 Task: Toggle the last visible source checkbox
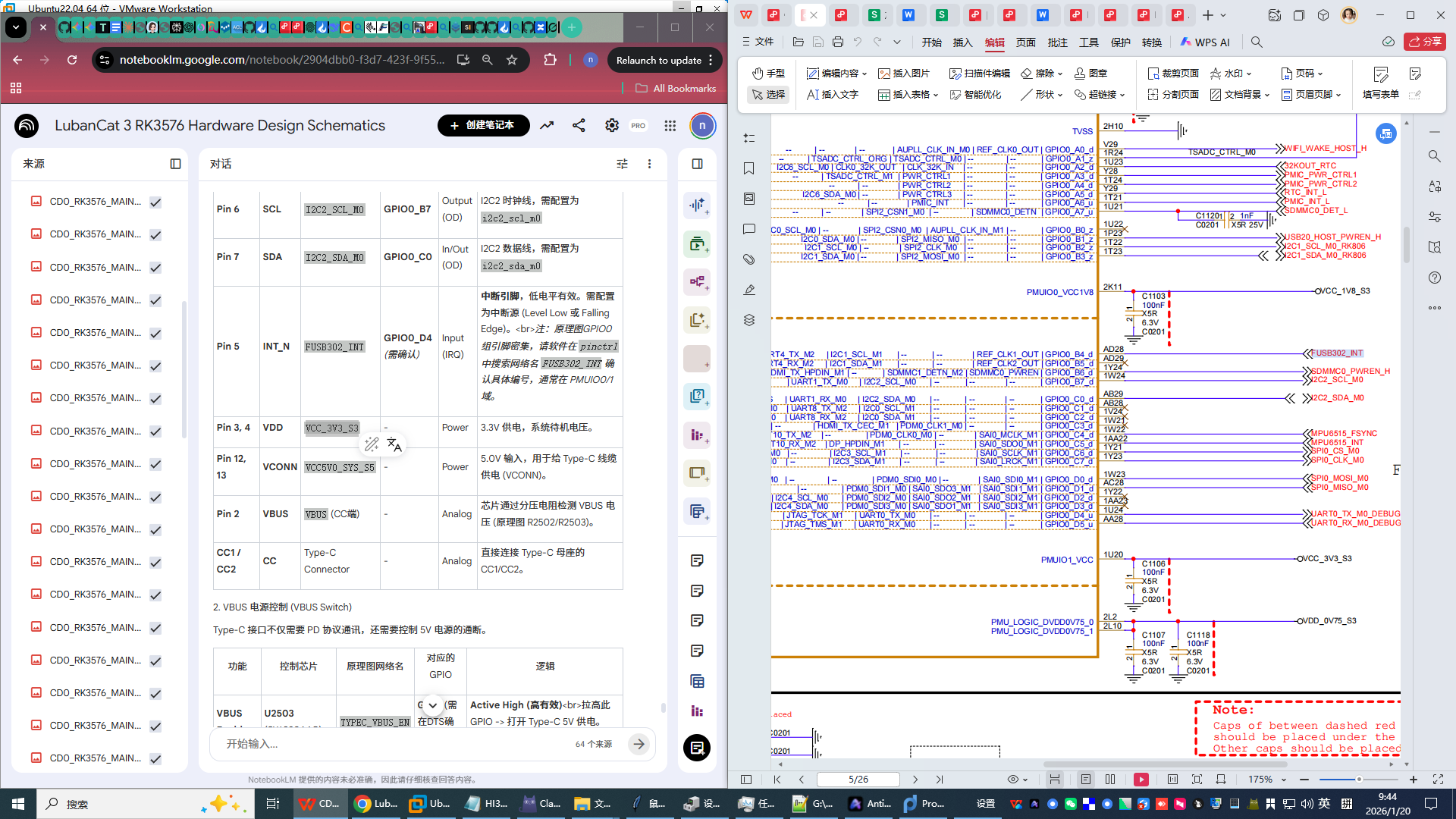point(155,758)
